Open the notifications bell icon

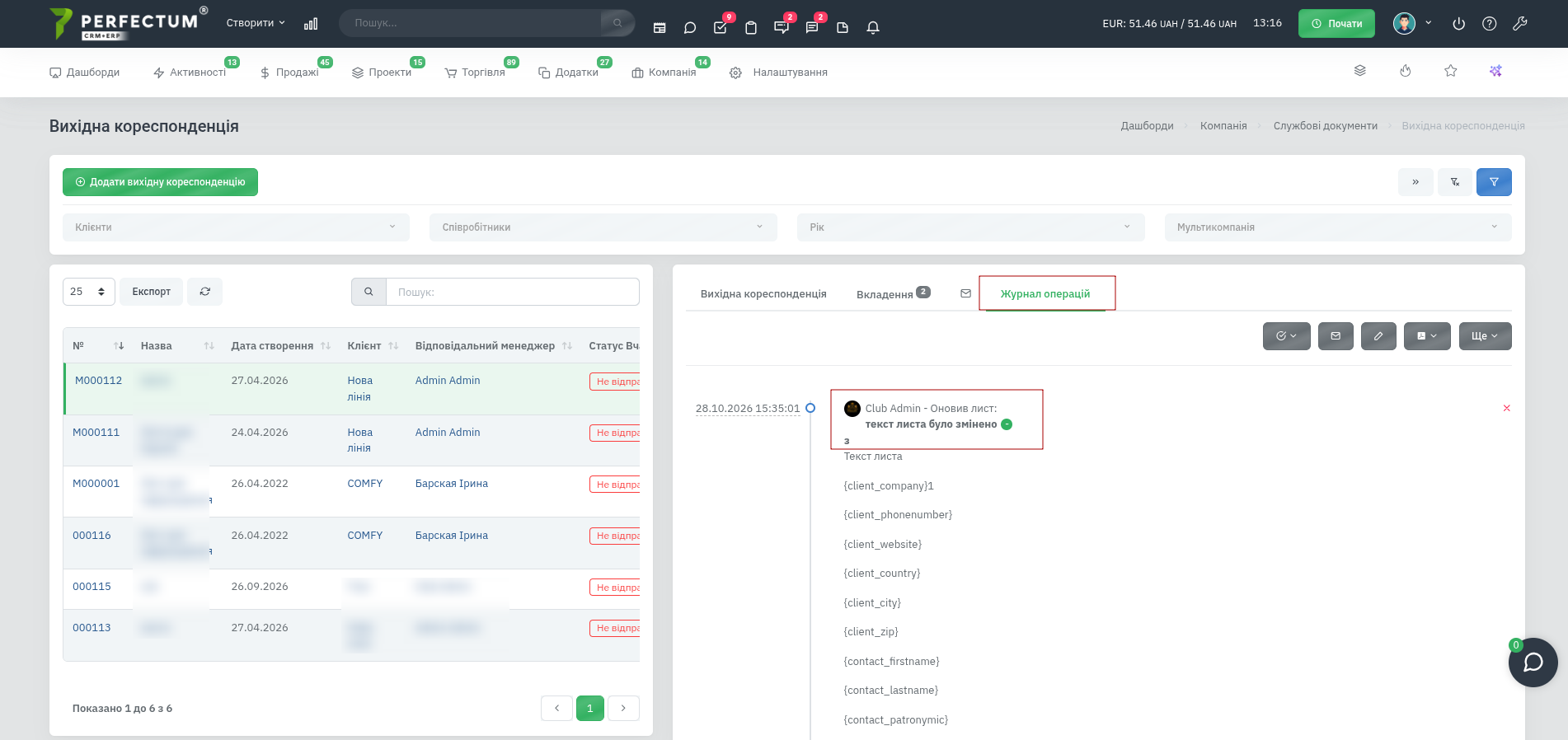873,27
